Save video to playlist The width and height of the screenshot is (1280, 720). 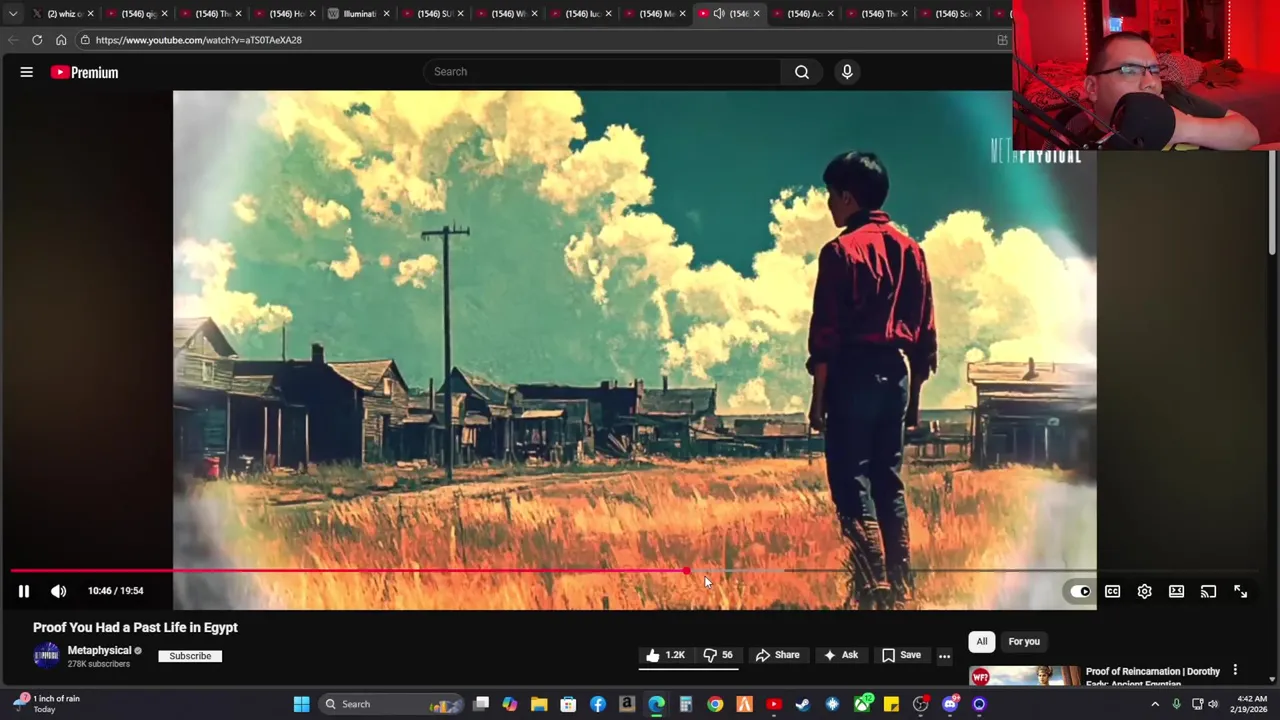[x=901, y=655]
